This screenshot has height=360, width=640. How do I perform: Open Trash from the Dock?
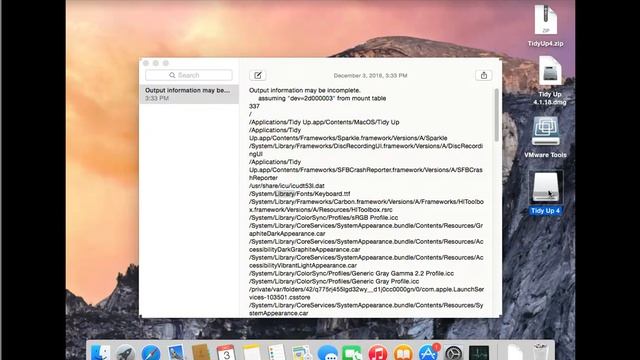(540, 353)
